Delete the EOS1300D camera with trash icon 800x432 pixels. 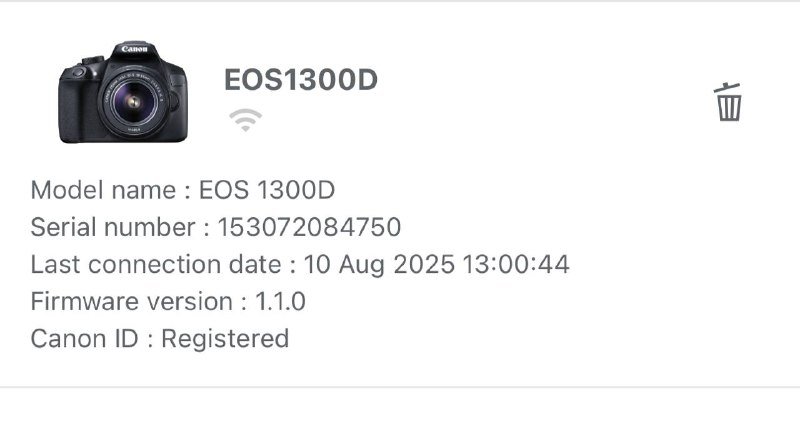pyautogui.click(x=728, y=102)
